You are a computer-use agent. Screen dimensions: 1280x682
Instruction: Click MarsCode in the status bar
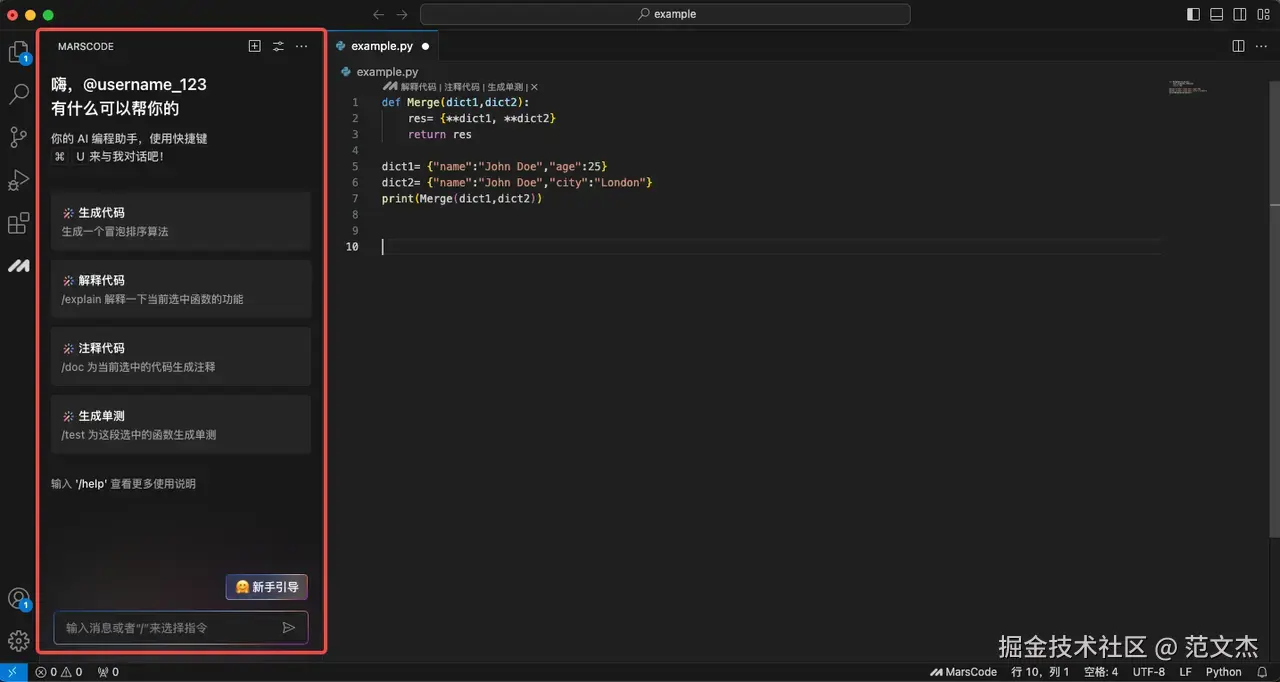tap(963, 672)
